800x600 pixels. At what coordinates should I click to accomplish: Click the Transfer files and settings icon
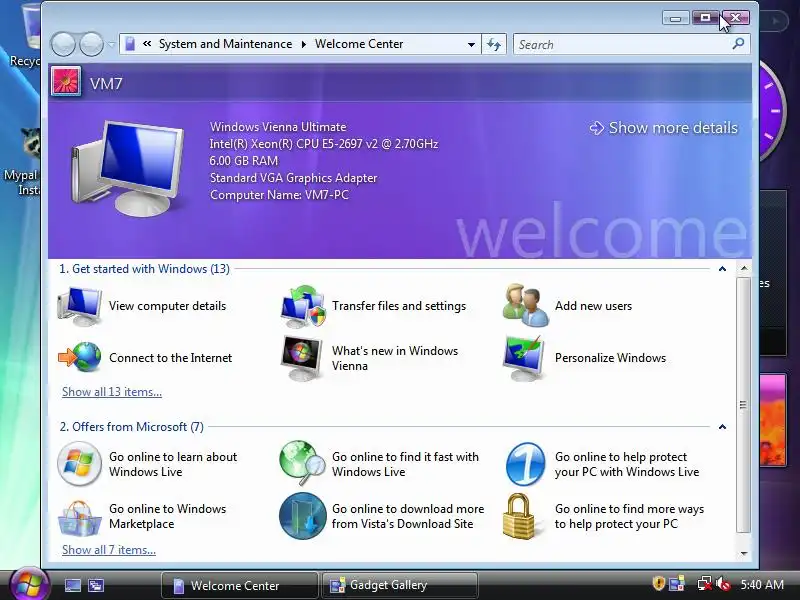coord(303,306)
